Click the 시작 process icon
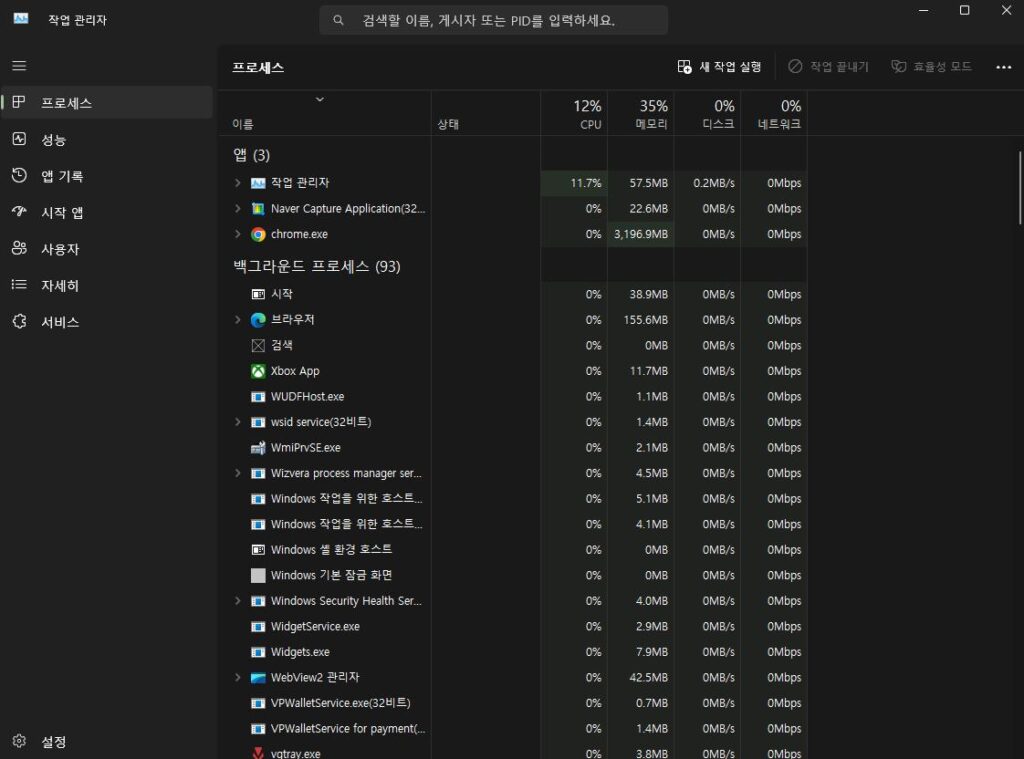The height and width of the screenshot is (759, 1024). pyautogui.click(x=258, y=295)
